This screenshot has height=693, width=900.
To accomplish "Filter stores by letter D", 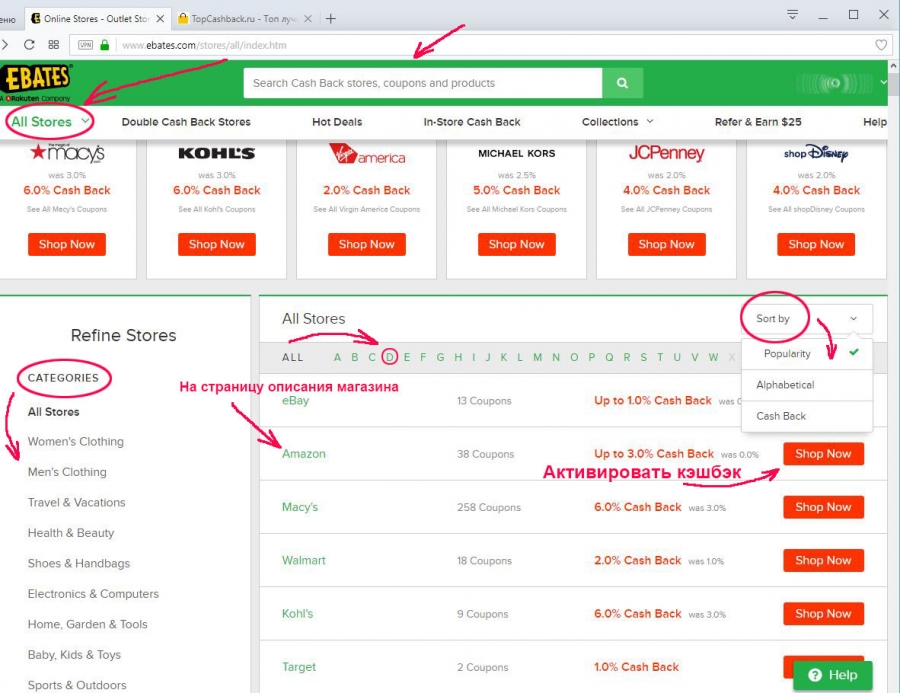I will tap(389, 357).
